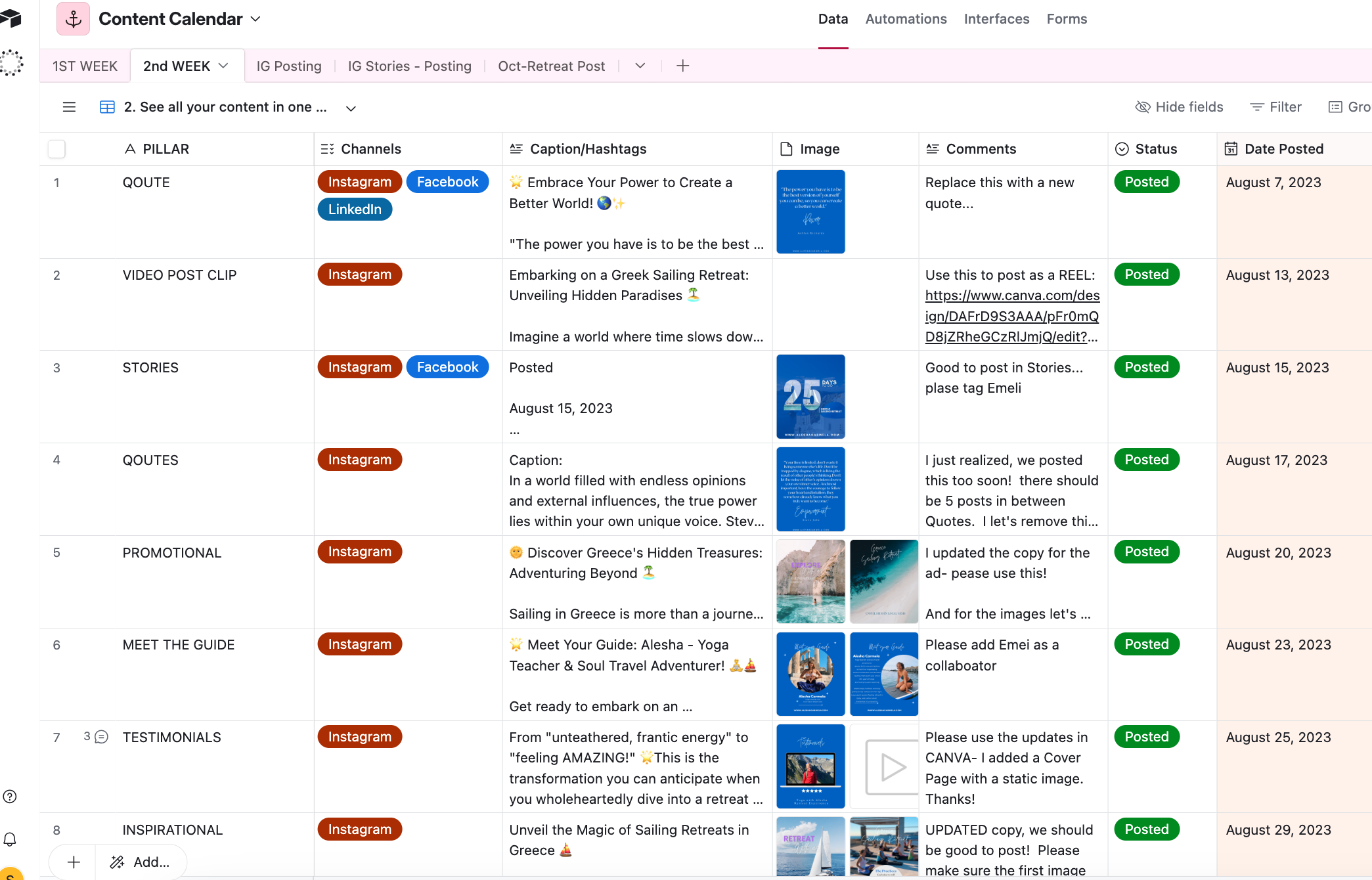This screenshot has height=880, width=1372.
Task: Click the grid view icon
Action: point(107,107)
